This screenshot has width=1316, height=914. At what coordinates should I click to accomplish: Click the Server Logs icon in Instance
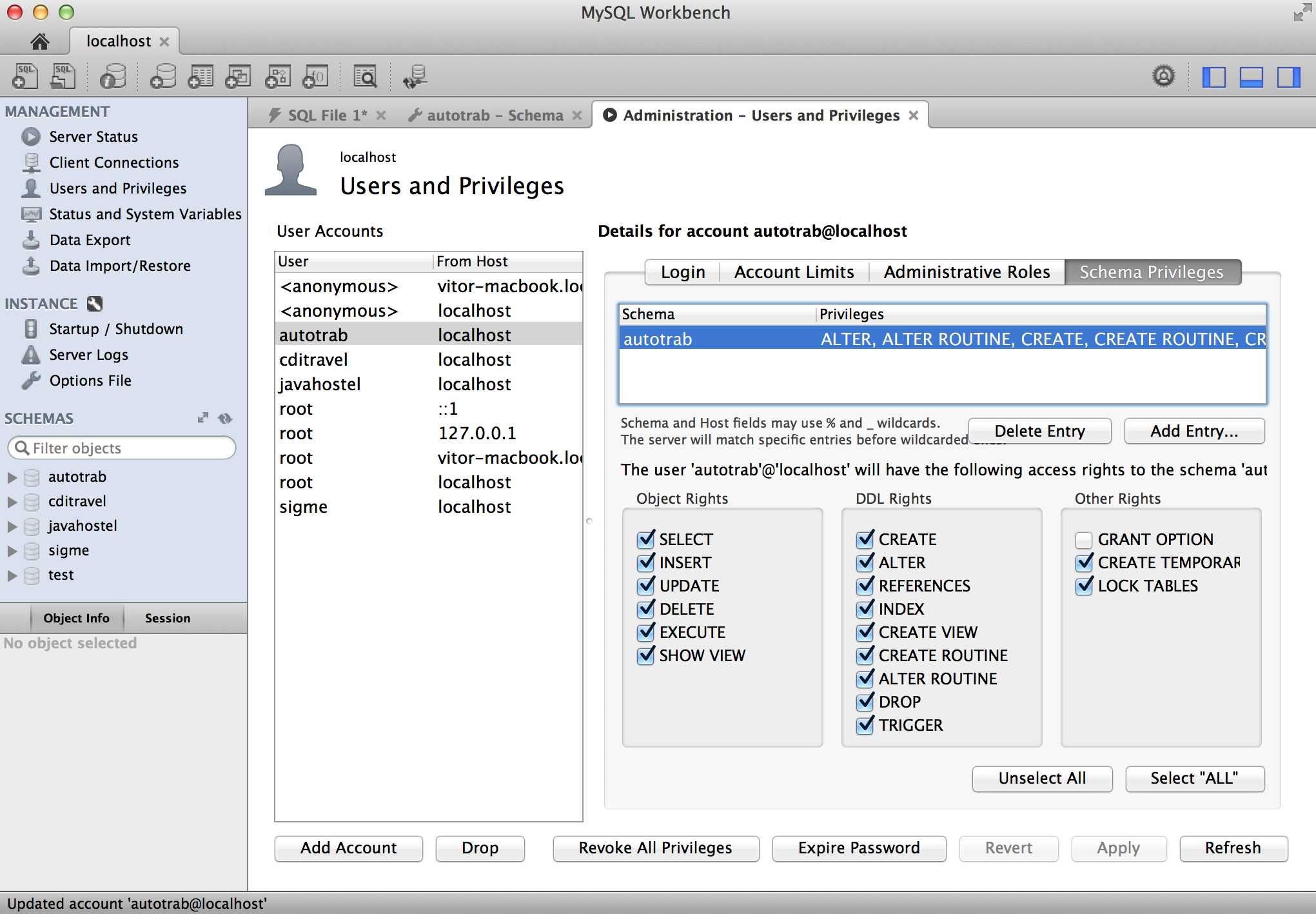[32, 354]
